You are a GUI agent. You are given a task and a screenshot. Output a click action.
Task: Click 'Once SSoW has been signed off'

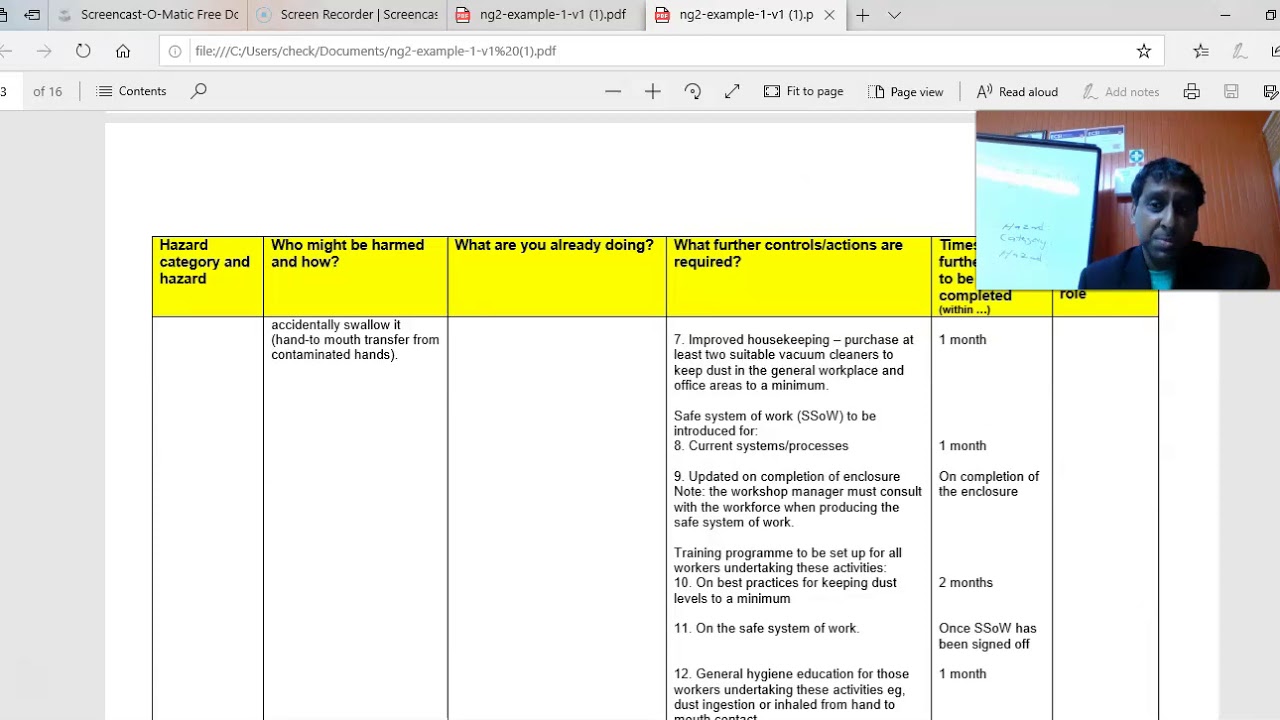click(987, 636)
